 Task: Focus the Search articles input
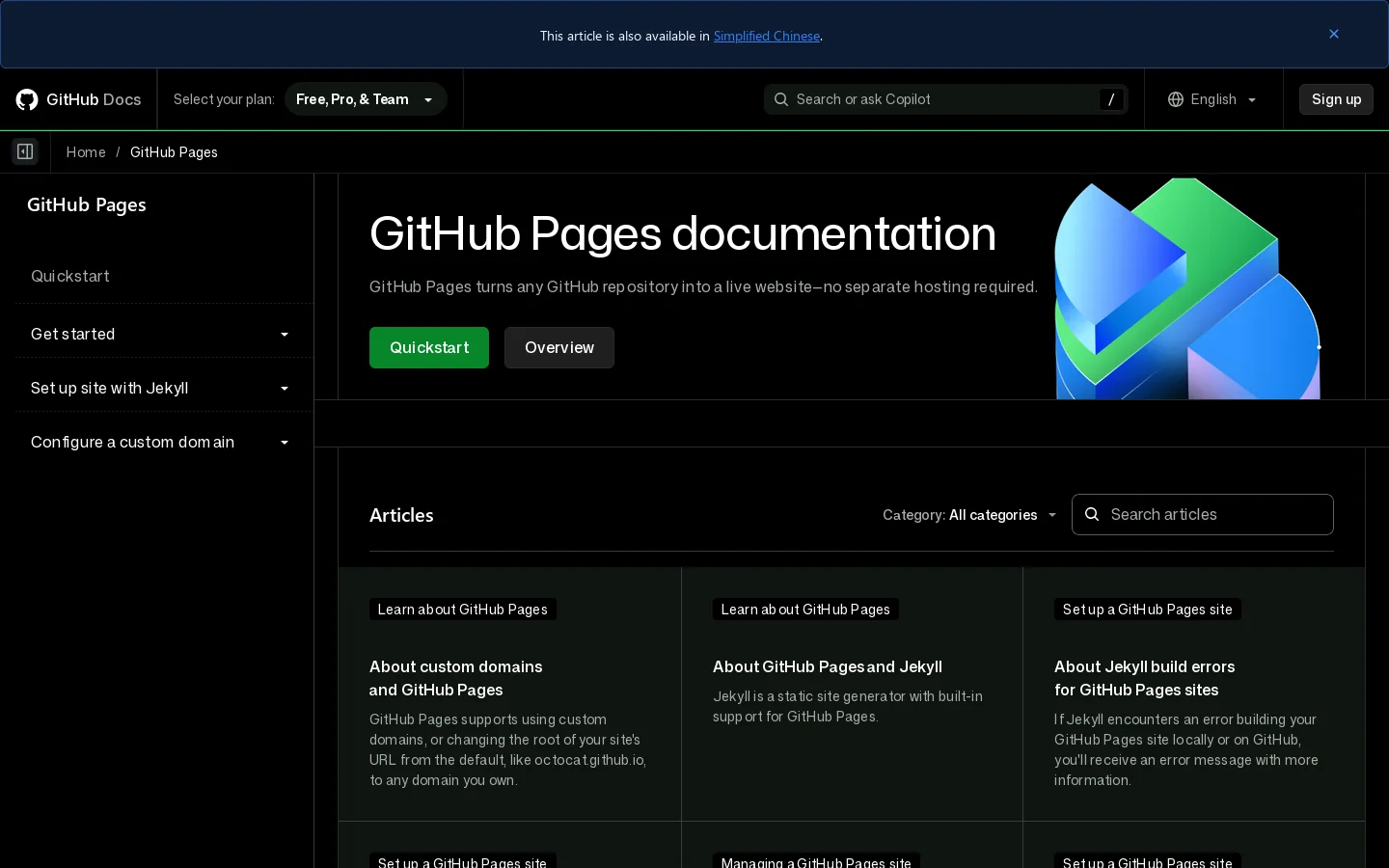tap(1203, 514)
